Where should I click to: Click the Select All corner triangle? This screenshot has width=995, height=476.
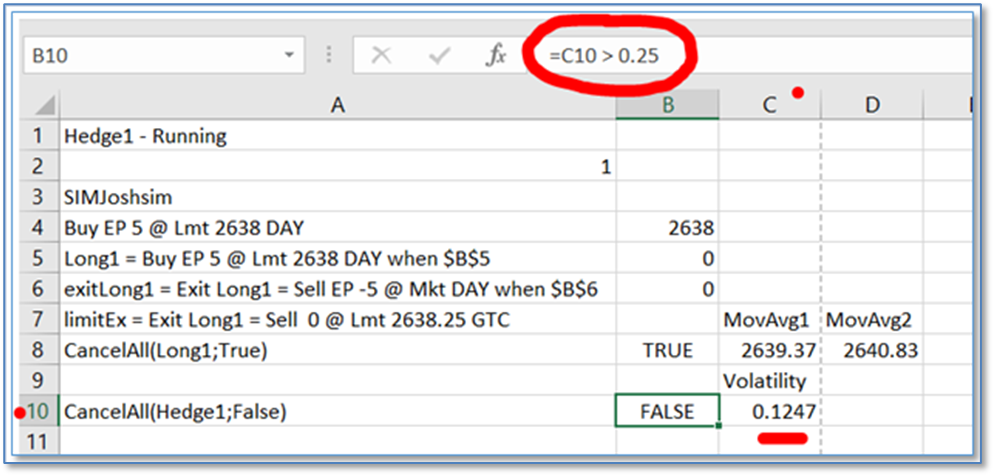click(43, 105)
